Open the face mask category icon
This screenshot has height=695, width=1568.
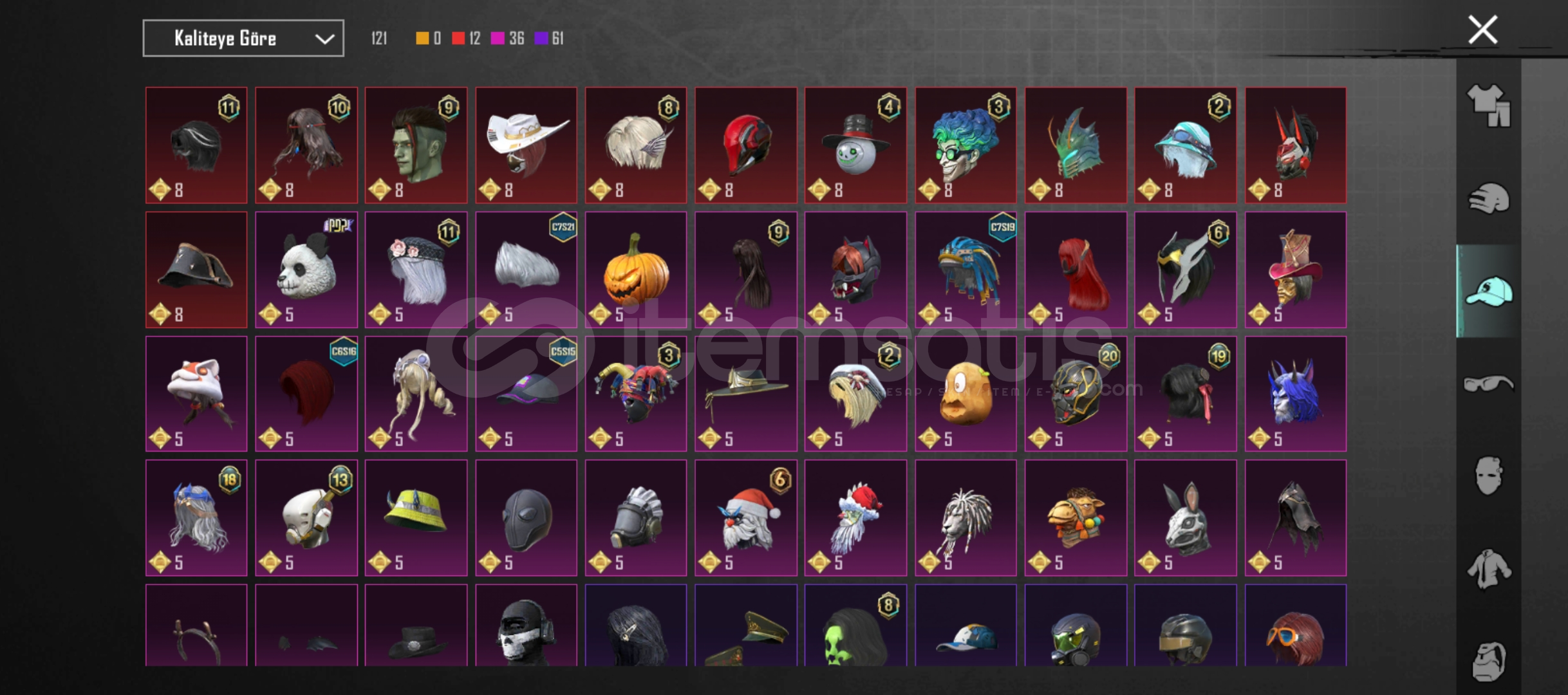coord(1488,476)
